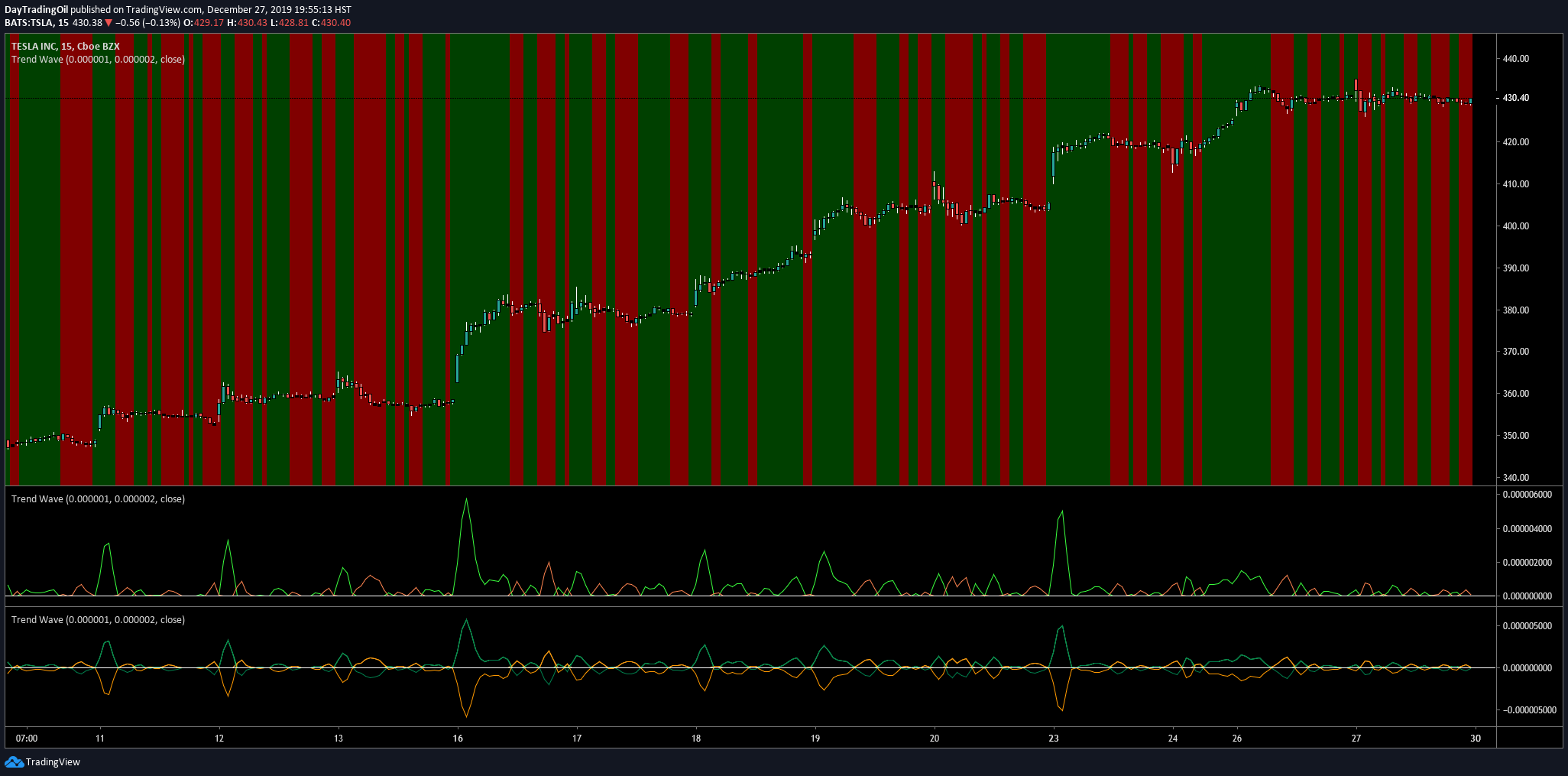The height and width of the screenshot is (776, 1568).
Task: Click the 17 date label on time axis
Action: (x=577, y=739)
